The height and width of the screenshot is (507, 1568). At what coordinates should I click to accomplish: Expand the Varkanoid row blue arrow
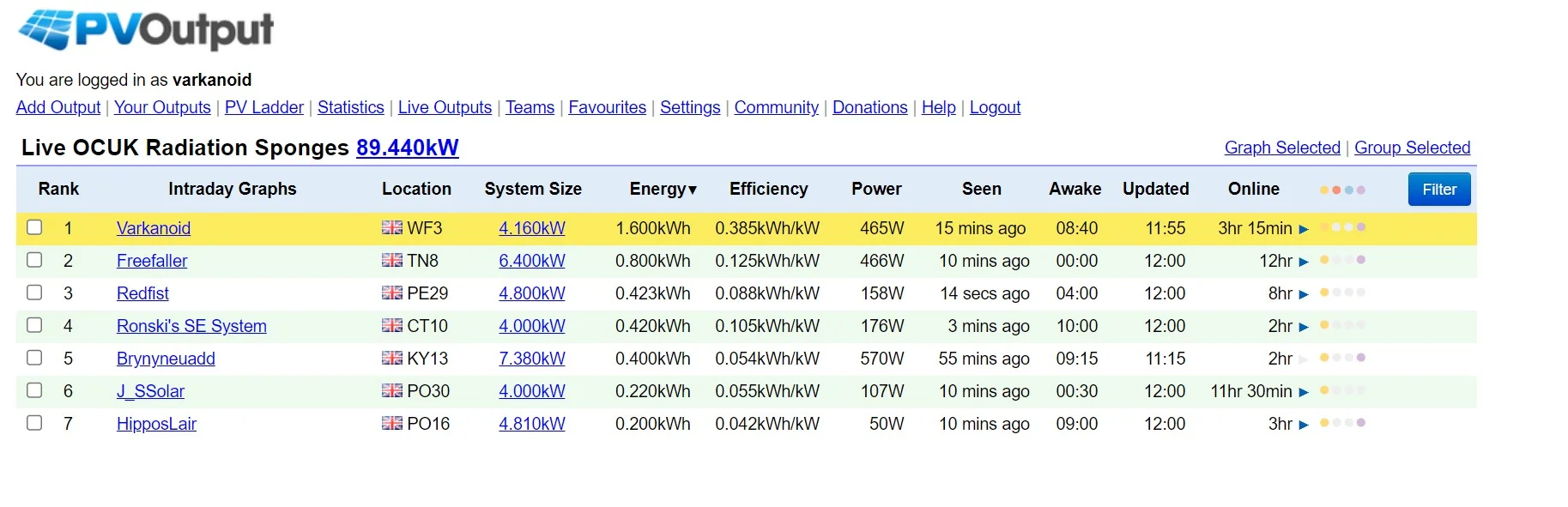[x=1304, y=229]
